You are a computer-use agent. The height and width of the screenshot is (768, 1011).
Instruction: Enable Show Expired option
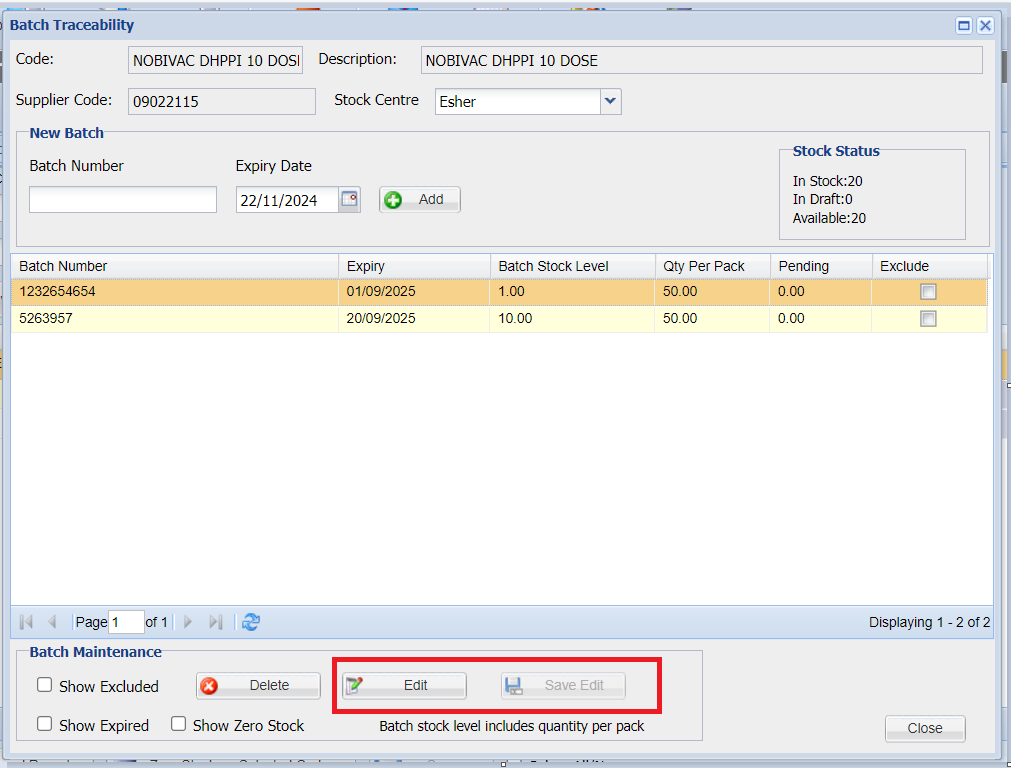(x=44, y=724)
